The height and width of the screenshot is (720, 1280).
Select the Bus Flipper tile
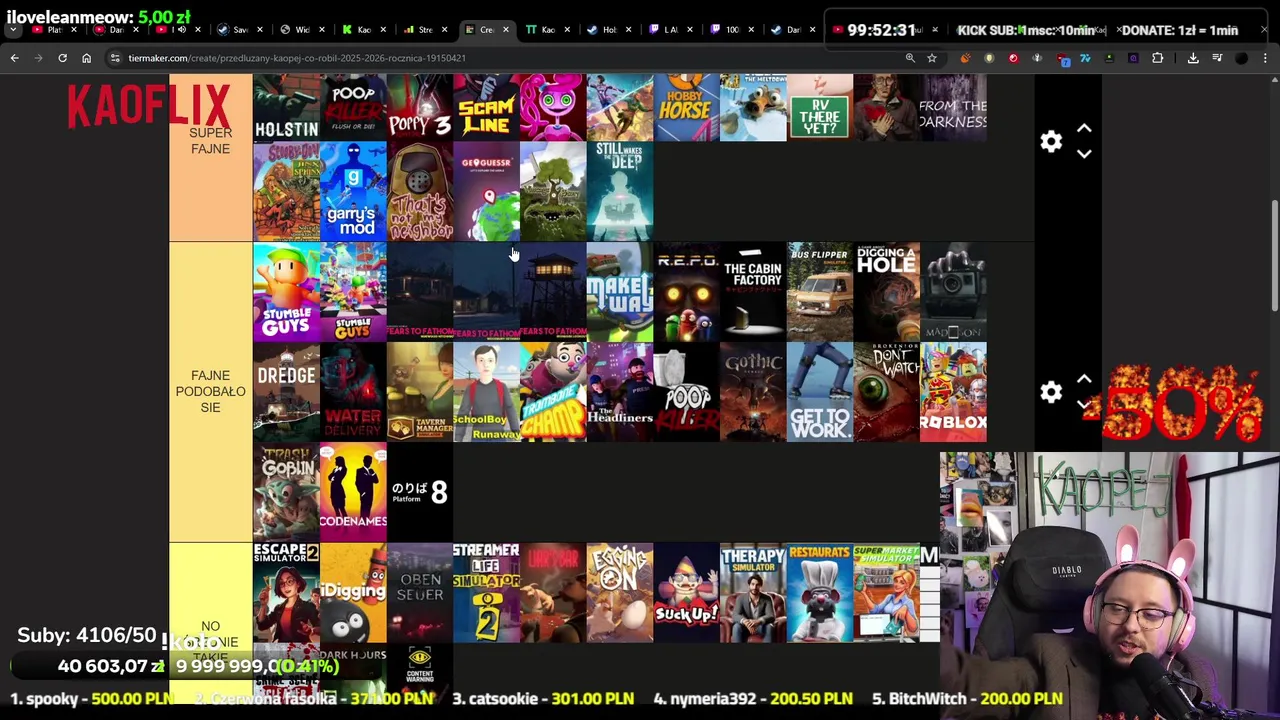820,291
